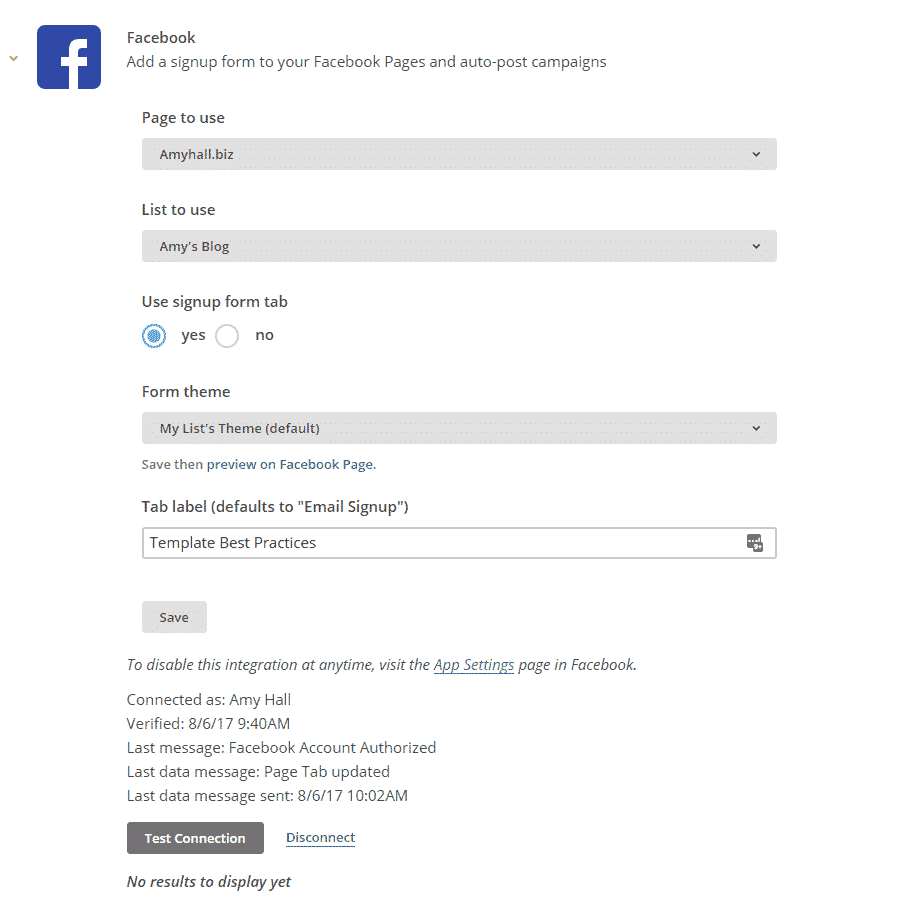Collapse the Facebook integration section chevron
The image size is (903, 908).
pos(13,58)
